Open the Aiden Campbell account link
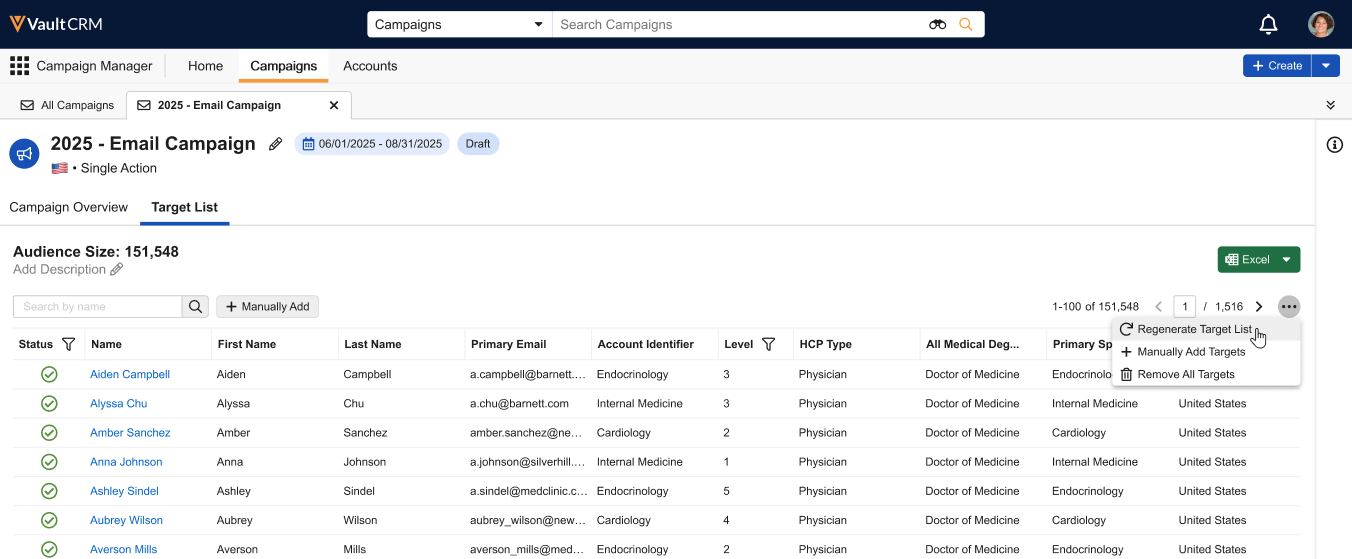Viewport: 1352px width, 559px height. [x=130, y=374]
